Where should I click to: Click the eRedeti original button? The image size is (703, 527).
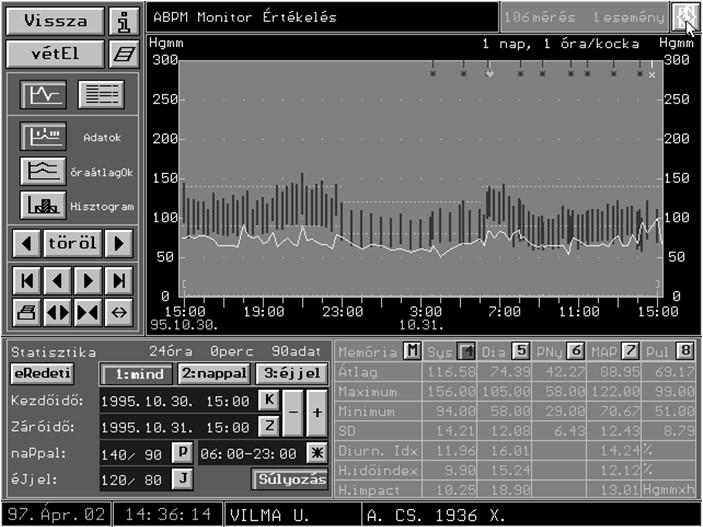[x=43, y=373]
